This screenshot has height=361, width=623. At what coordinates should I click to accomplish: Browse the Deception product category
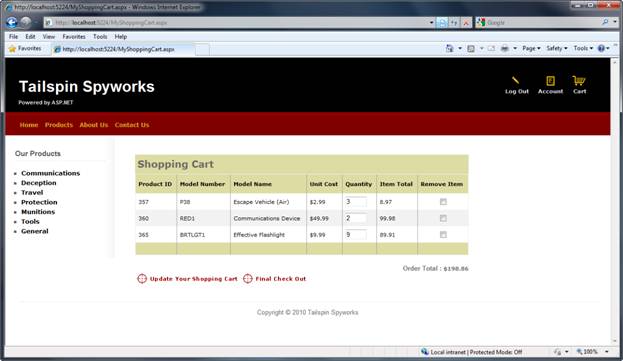click(39, 183)
